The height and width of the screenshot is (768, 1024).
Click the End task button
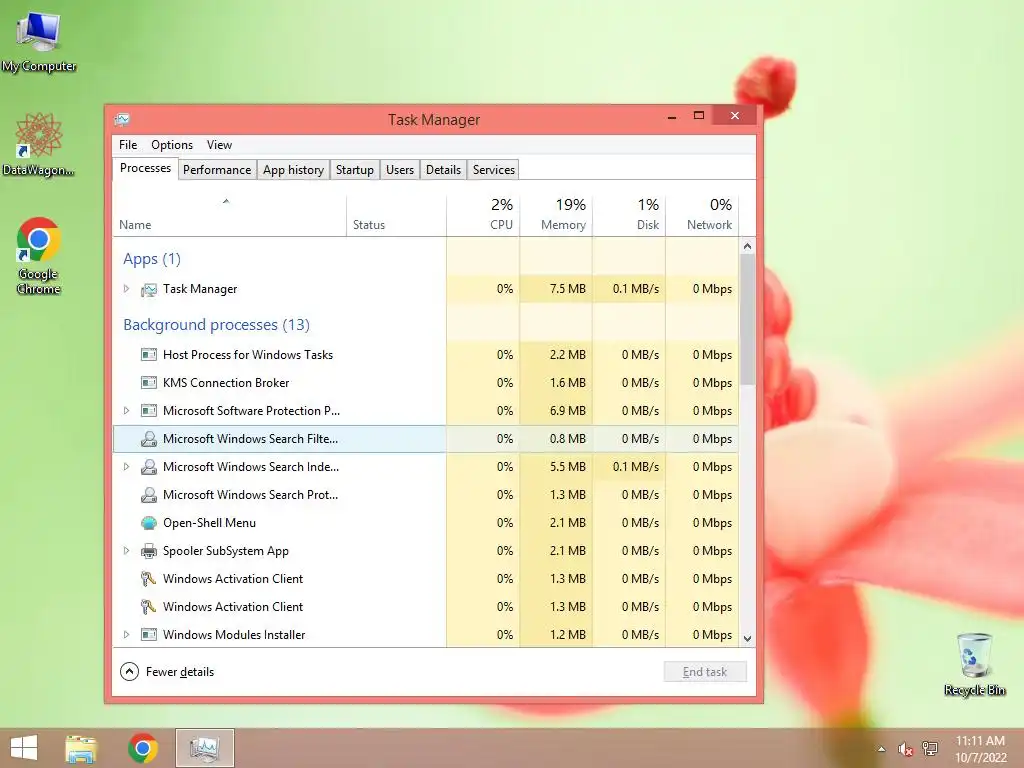(705, 672)
